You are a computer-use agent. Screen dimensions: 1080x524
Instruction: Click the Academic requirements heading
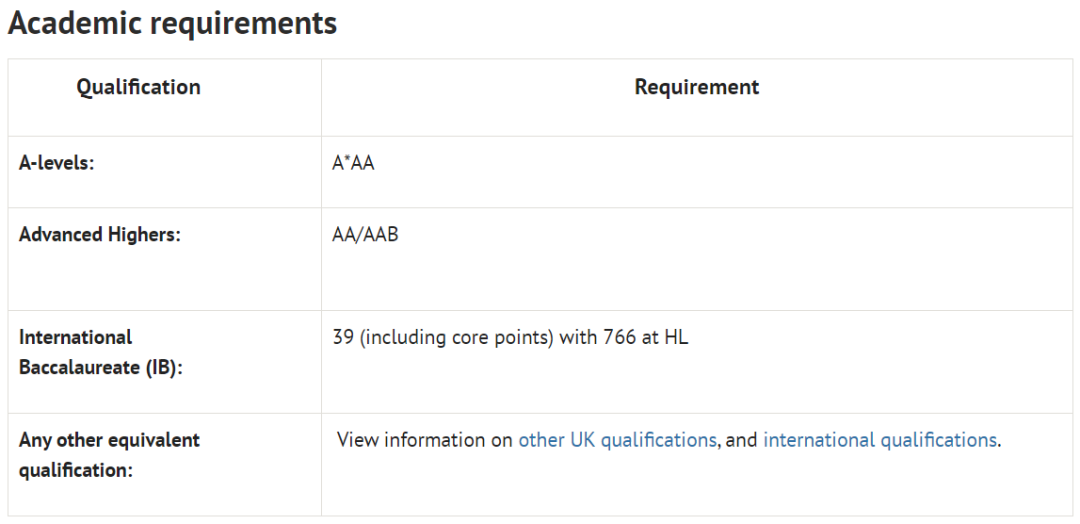[172, 23]
